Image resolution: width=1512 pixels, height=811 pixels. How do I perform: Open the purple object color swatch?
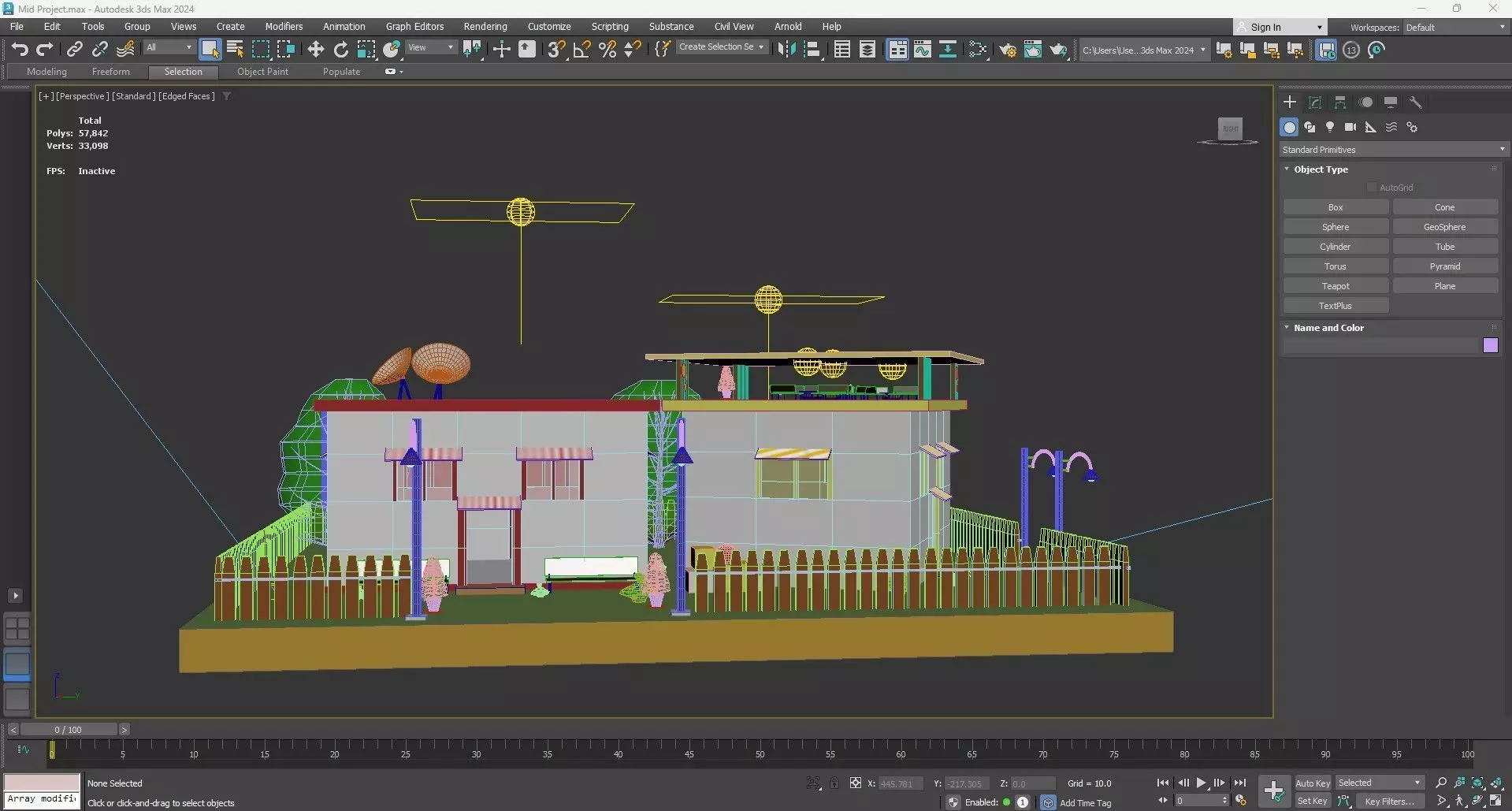point(1490,345)
